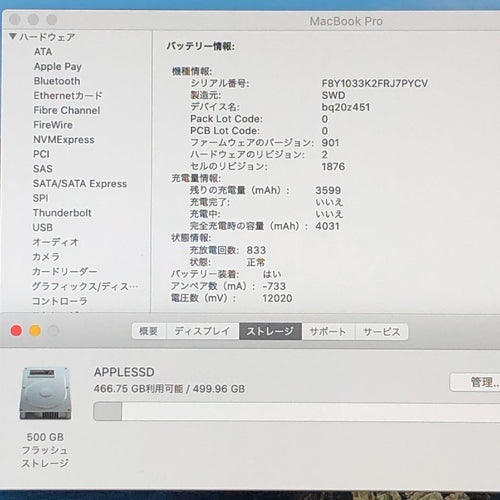
Task: Select コントローラ in the sidebar
Action: click(x=60, y=301)
